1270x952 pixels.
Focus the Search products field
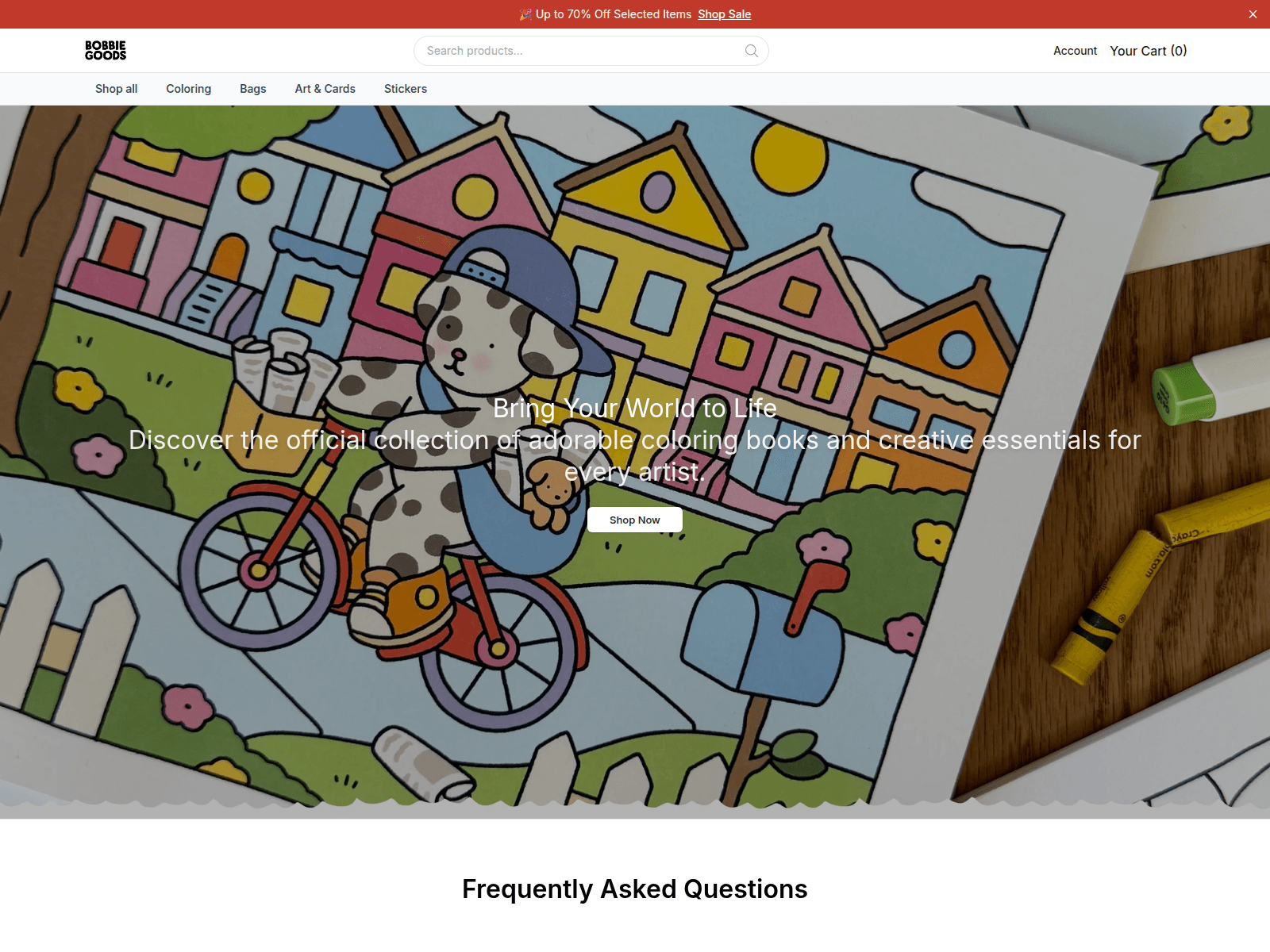point(591,51)
